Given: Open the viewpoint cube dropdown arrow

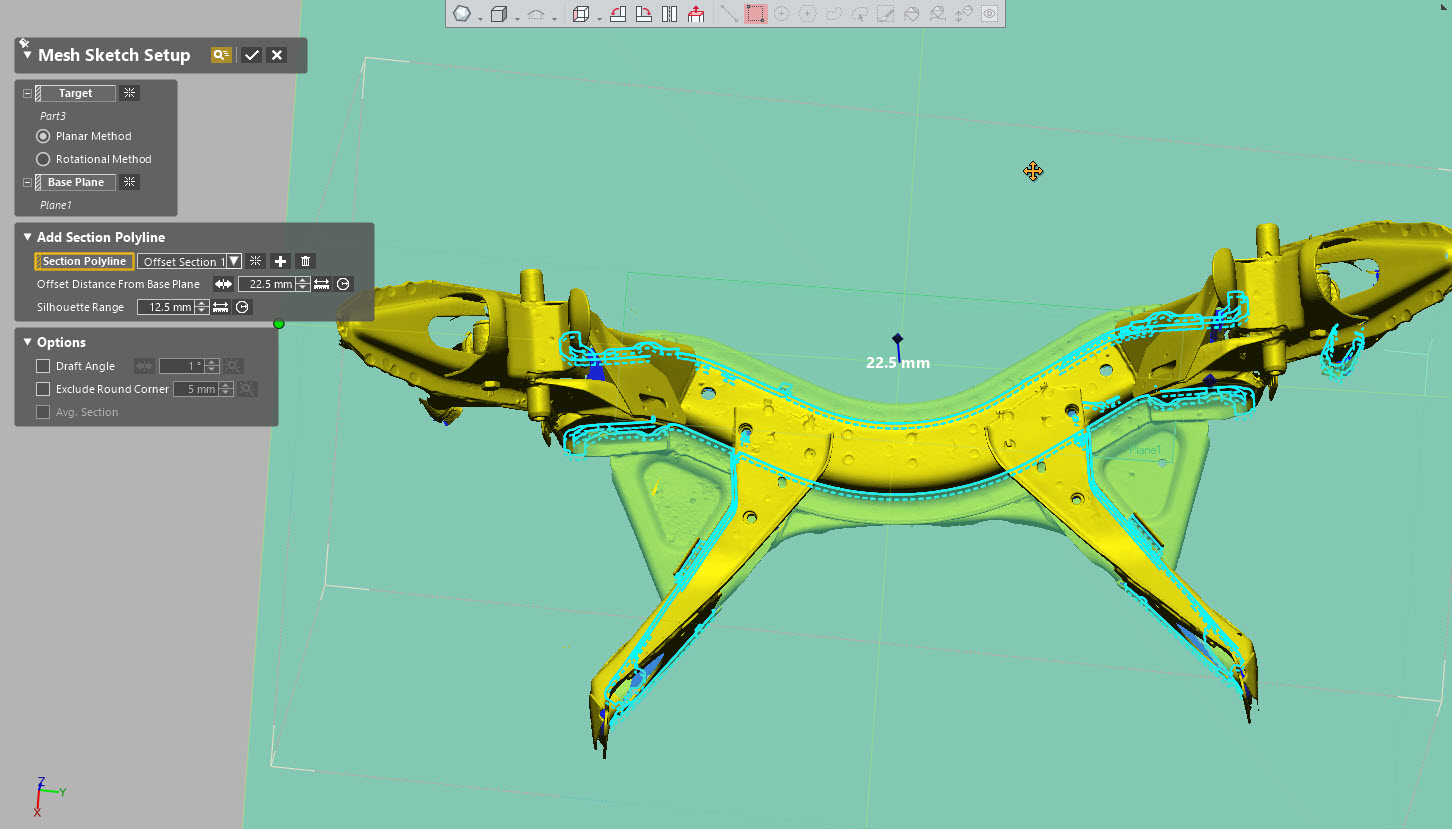Looking at the screenshot, I should 599,19.
